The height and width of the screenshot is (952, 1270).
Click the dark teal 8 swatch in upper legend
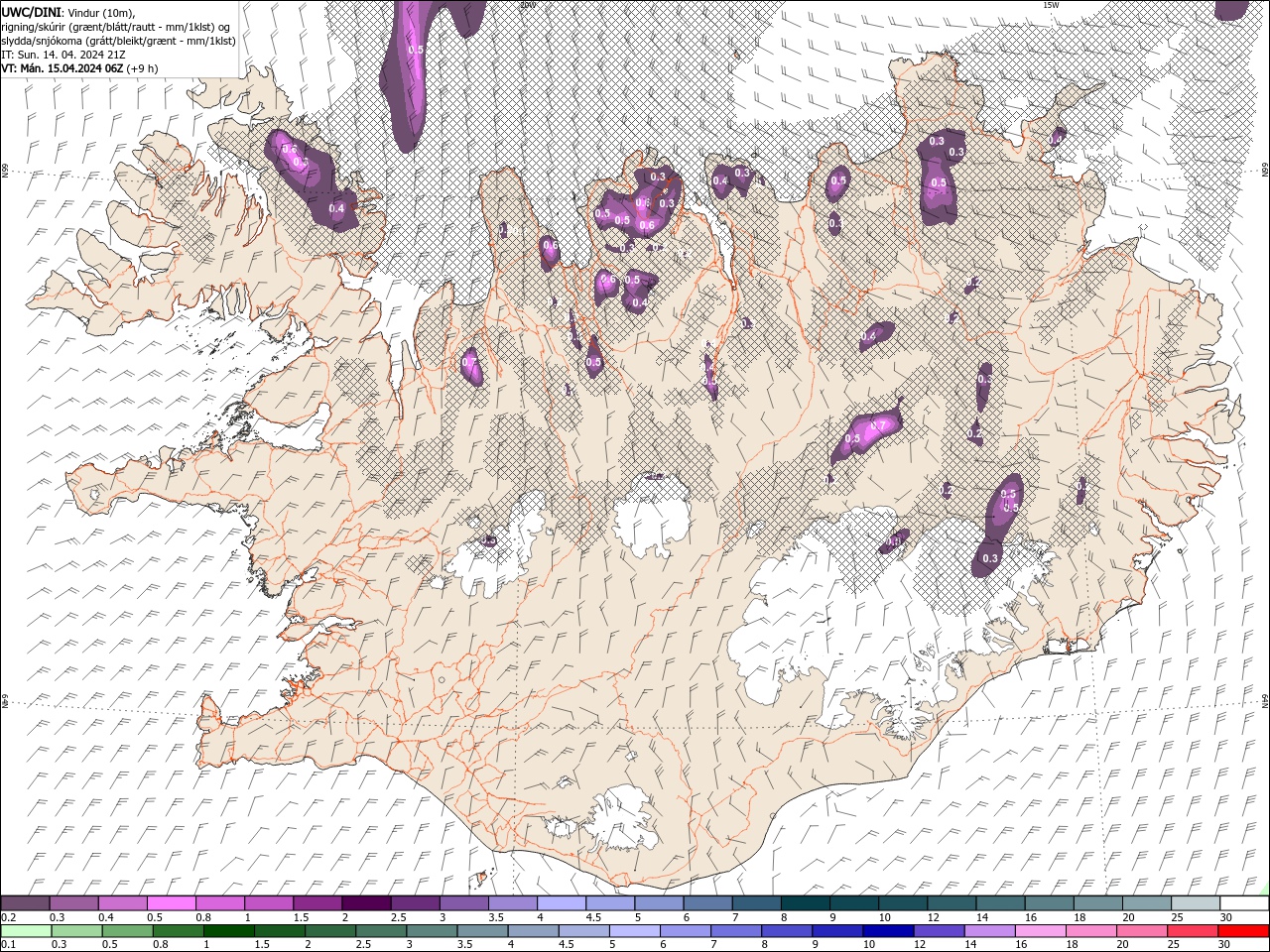805,903
